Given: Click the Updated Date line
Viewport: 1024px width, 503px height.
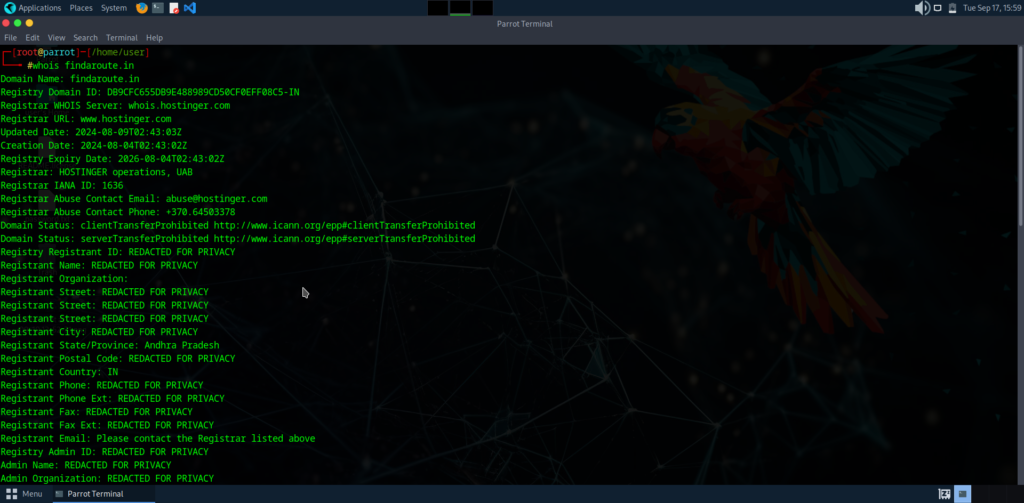Looking at the screenshot, I should (x=91, y=132).
